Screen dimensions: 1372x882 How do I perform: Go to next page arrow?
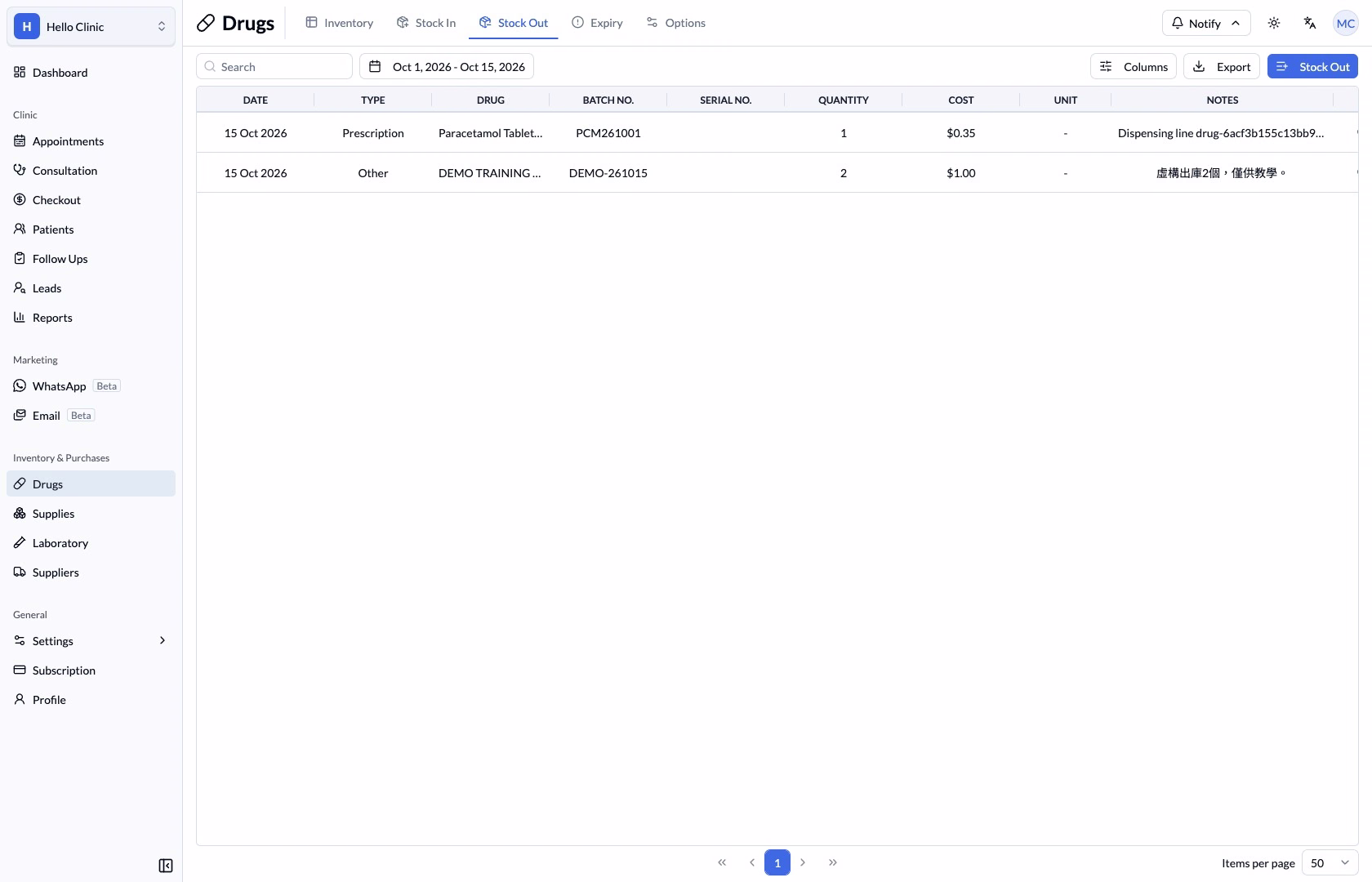(x=803, y=862)
